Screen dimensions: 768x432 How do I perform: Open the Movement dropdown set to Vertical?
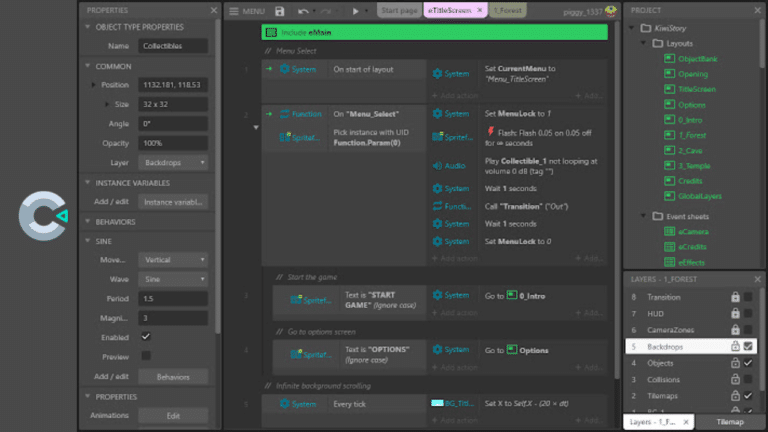[173, 260]
